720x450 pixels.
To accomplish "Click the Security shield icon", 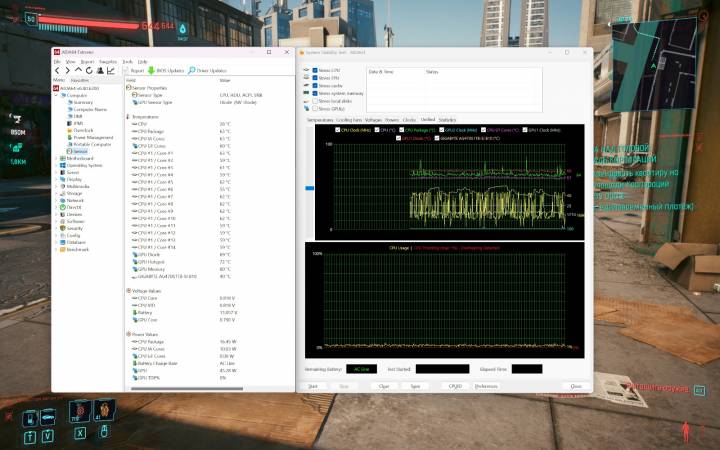I will [x=63, y=228].
